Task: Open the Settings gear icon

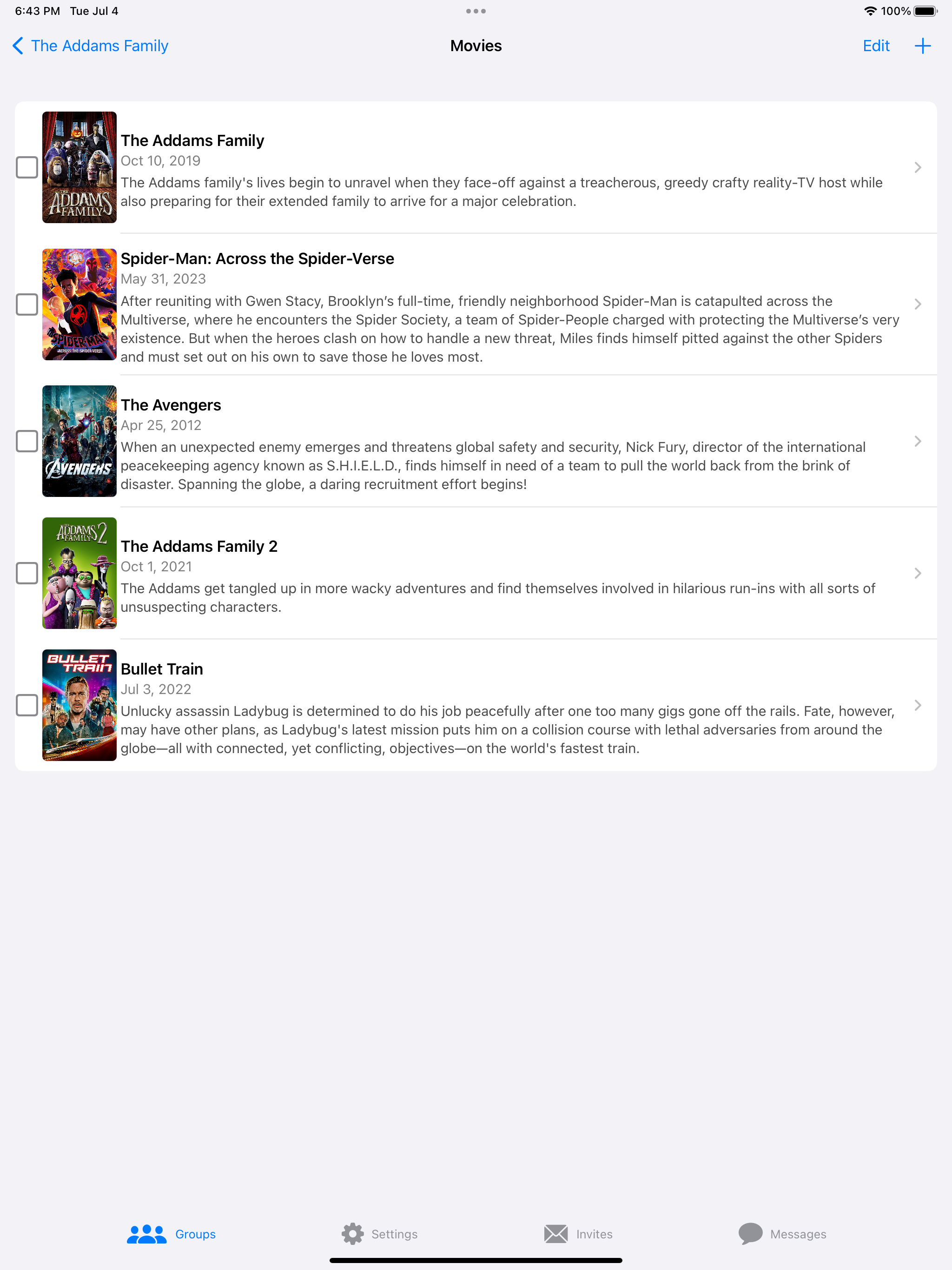Action: [352, 1234]
